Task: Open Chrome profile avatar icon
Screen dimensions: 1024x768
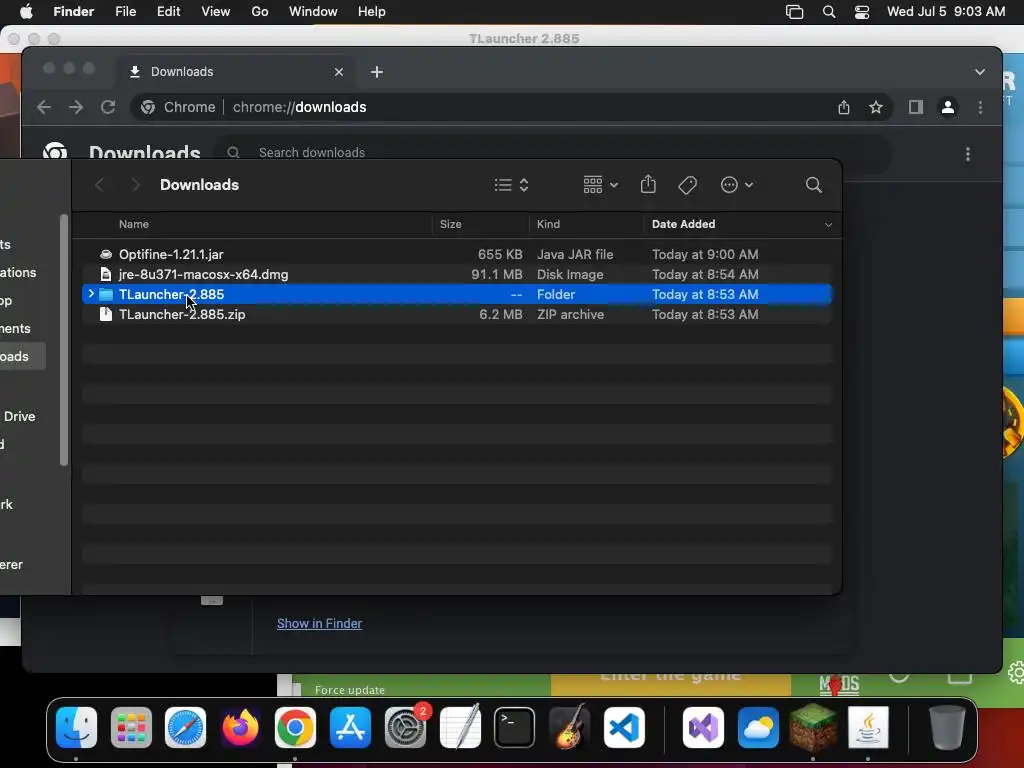Action: pyautogui.click(x=948, y=107)
